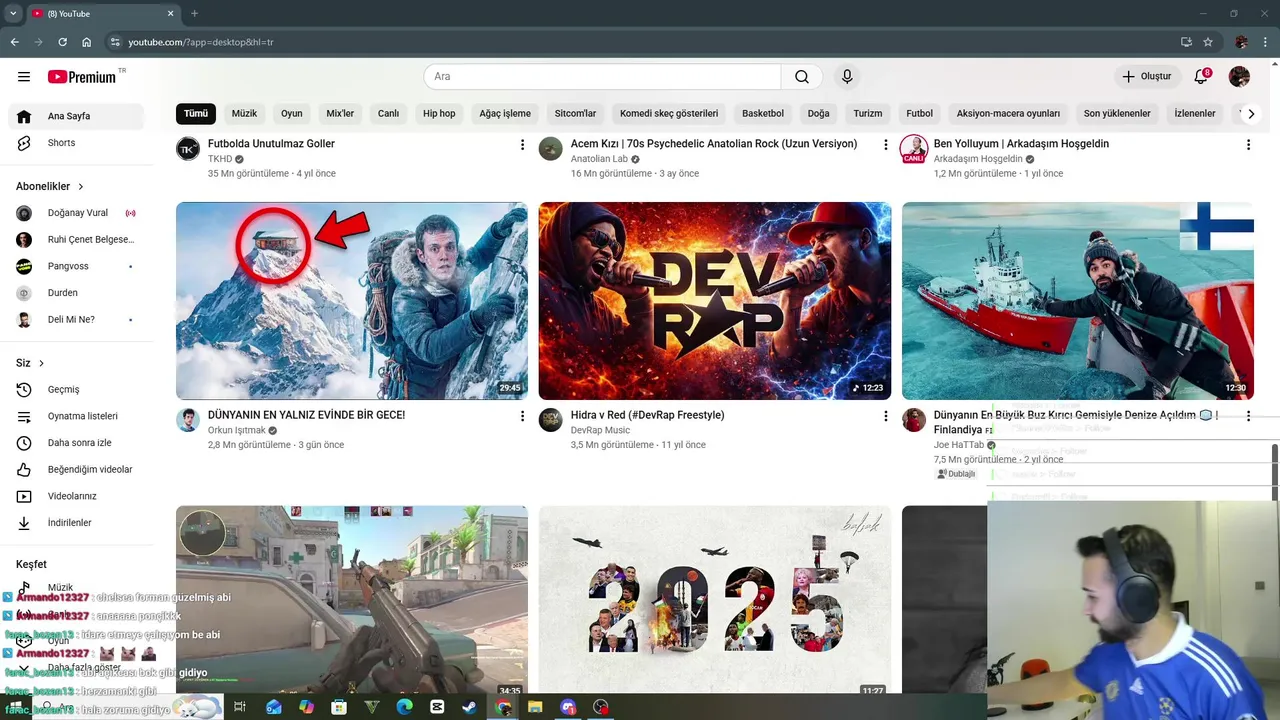Image resolution: width=1280 pixels, height=720 pixels.
Task: Open CapCut from the taskbar
Action: [437, 707]
